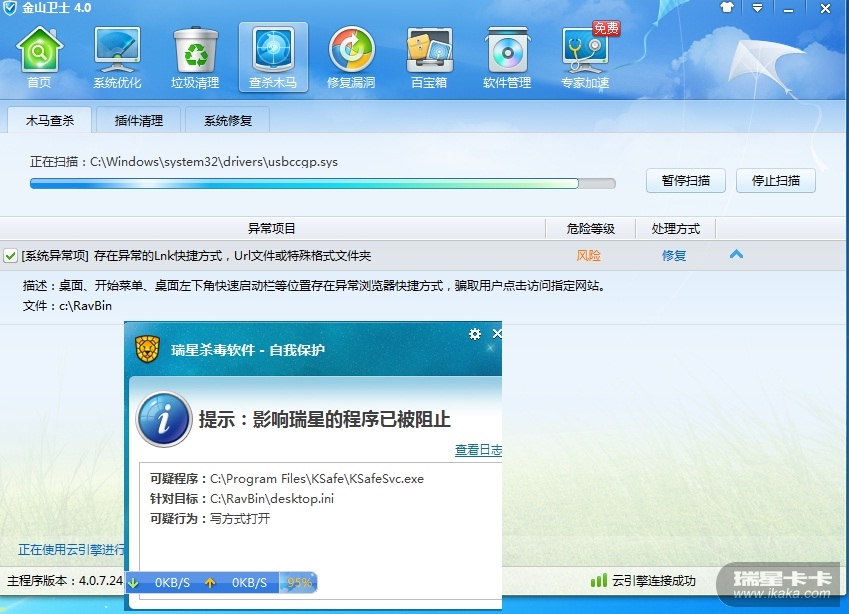
Task: Close the 金山卫士 window
Action: click(x=825, y=9)
